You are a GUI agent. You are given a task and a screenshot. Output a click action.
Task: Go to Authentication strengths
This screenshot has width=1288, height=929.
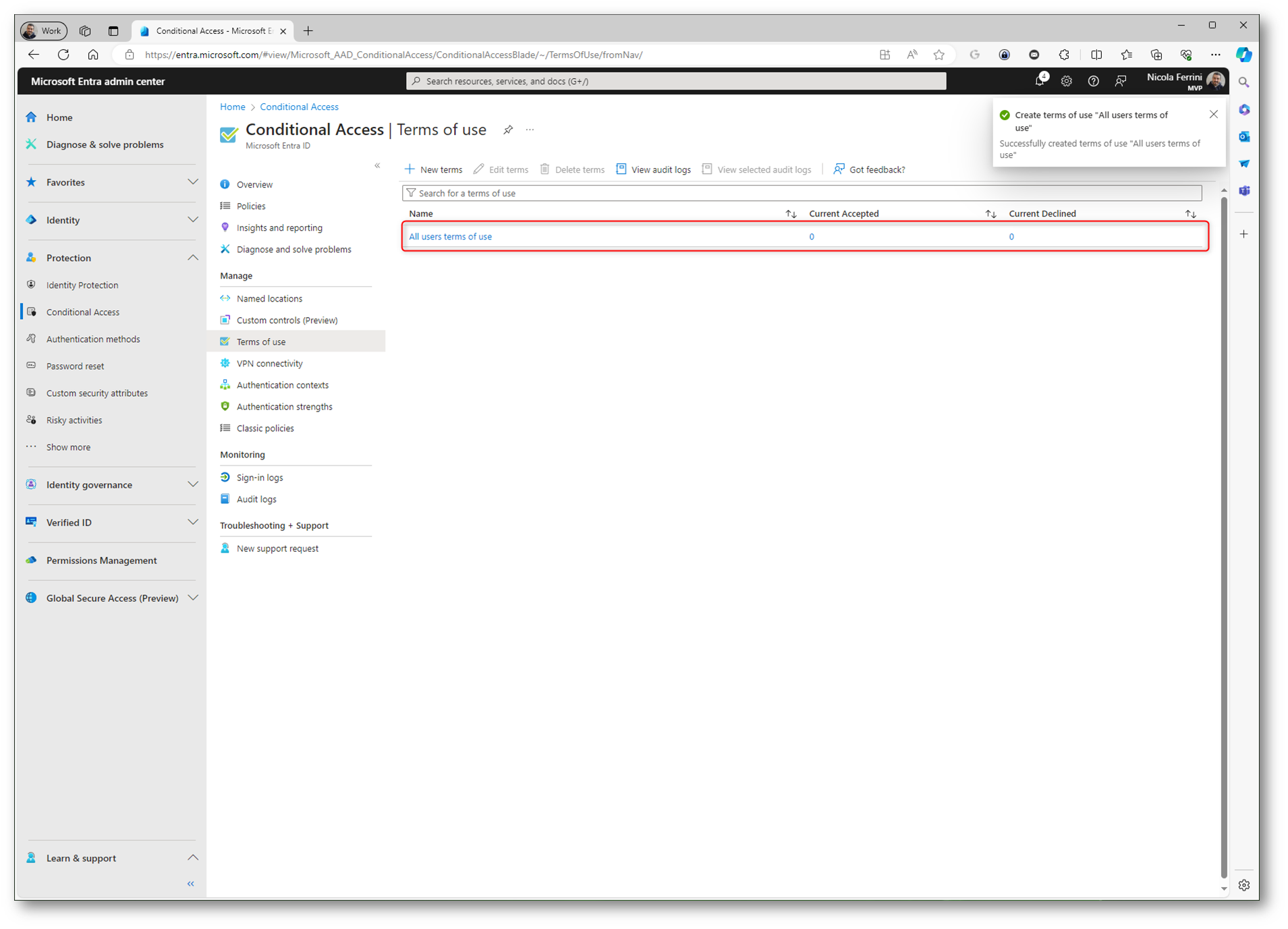(x=284, y=407)
